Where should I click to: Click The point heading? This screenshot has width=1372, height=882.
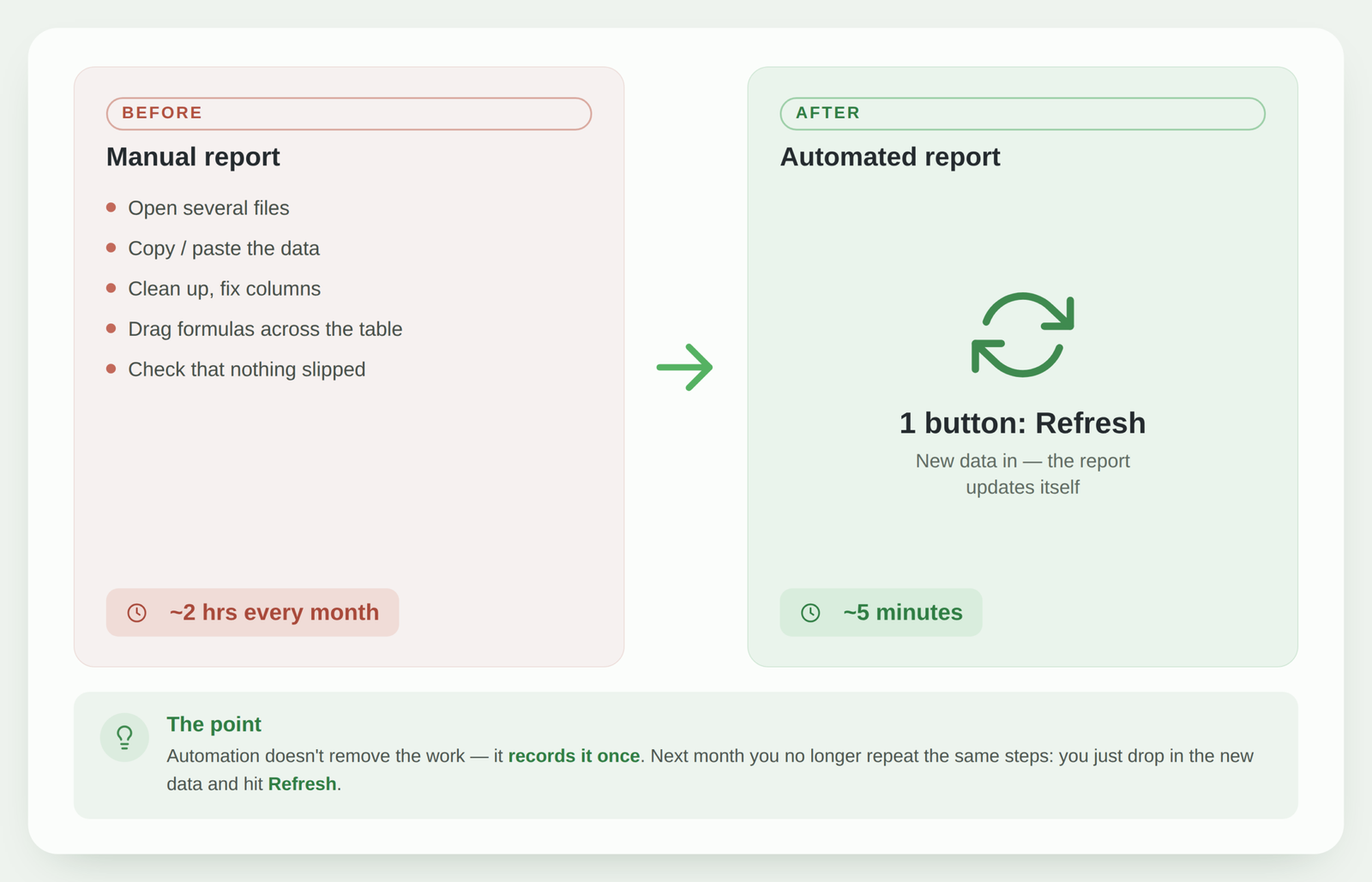(x=214, y=724)
